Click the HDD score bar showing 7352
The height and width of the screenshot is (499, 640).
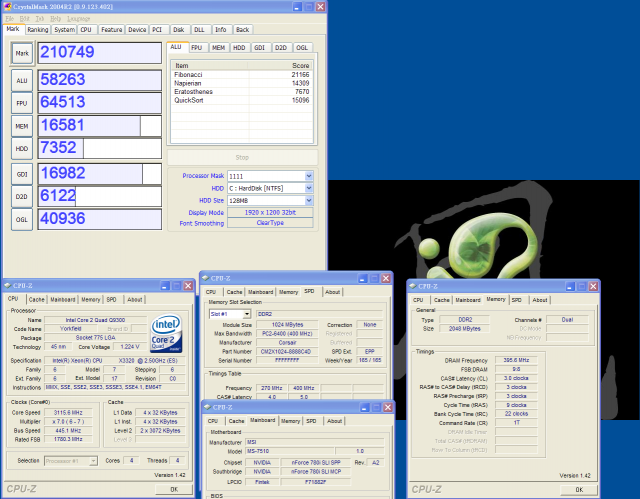tap(100, 148)
